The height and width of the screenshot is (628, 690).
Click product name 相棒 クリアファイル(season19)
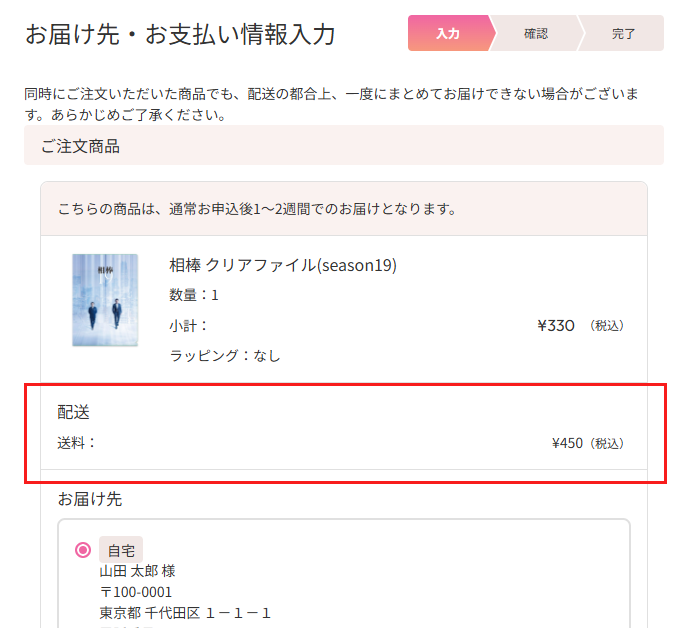point(283,265)
